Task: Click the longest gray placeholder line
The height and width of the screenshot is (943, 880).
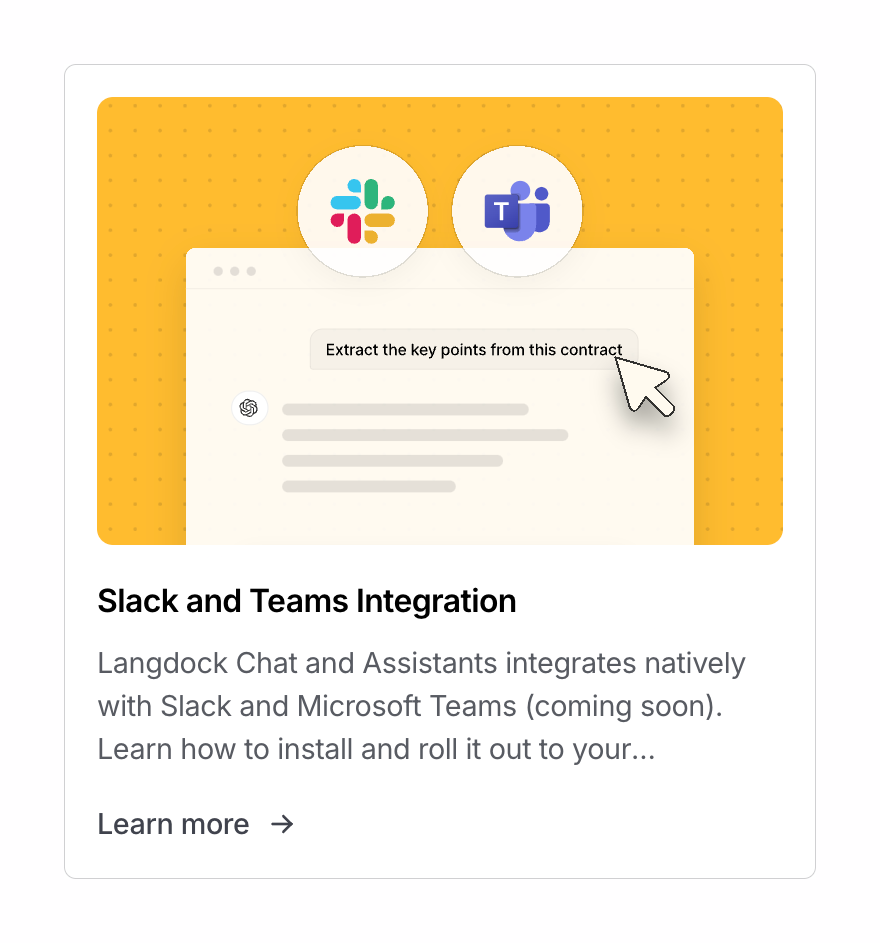Action: coord(424,435)
